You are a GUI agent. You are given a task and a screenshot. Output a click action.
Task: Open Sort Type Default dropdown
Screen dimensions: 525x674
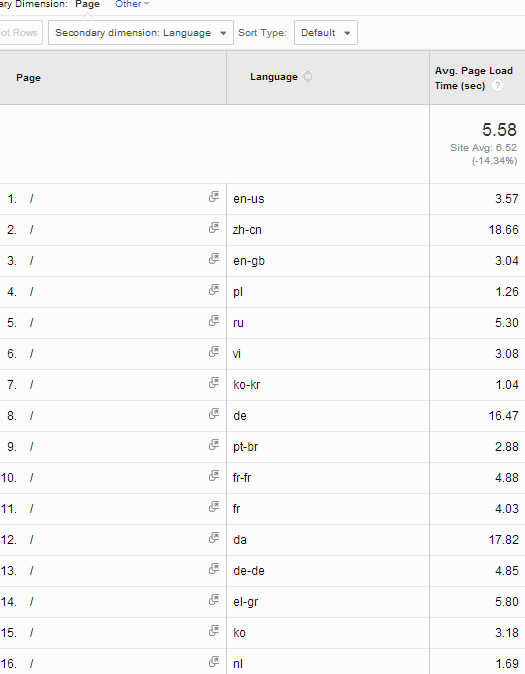pos(325,33)
